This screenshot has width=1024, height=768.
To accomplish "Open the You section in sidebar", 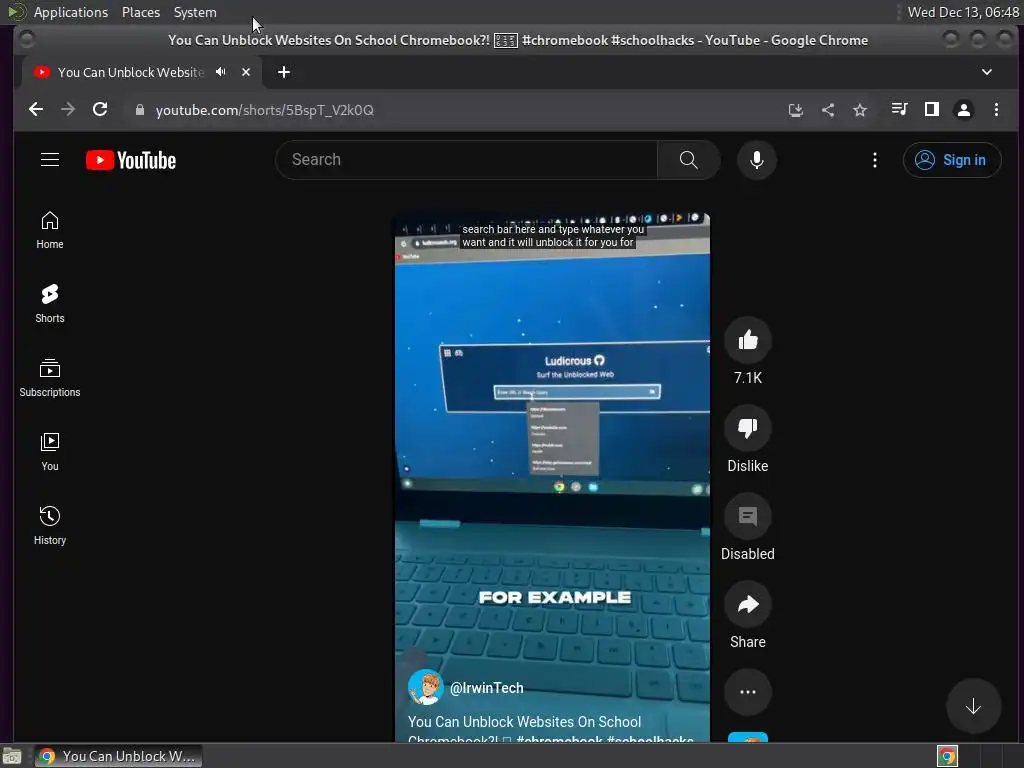I will pos(50,452).
